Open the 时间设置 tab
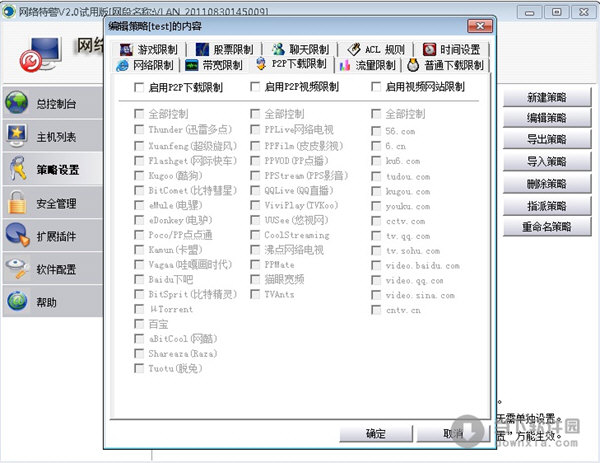 tap(452, 49)
